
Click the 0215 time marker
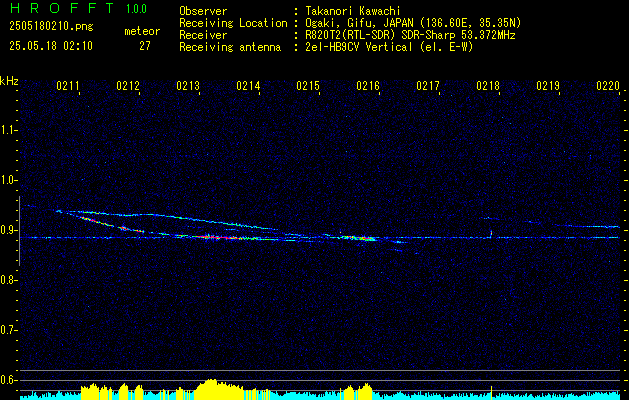click(308, 86)
